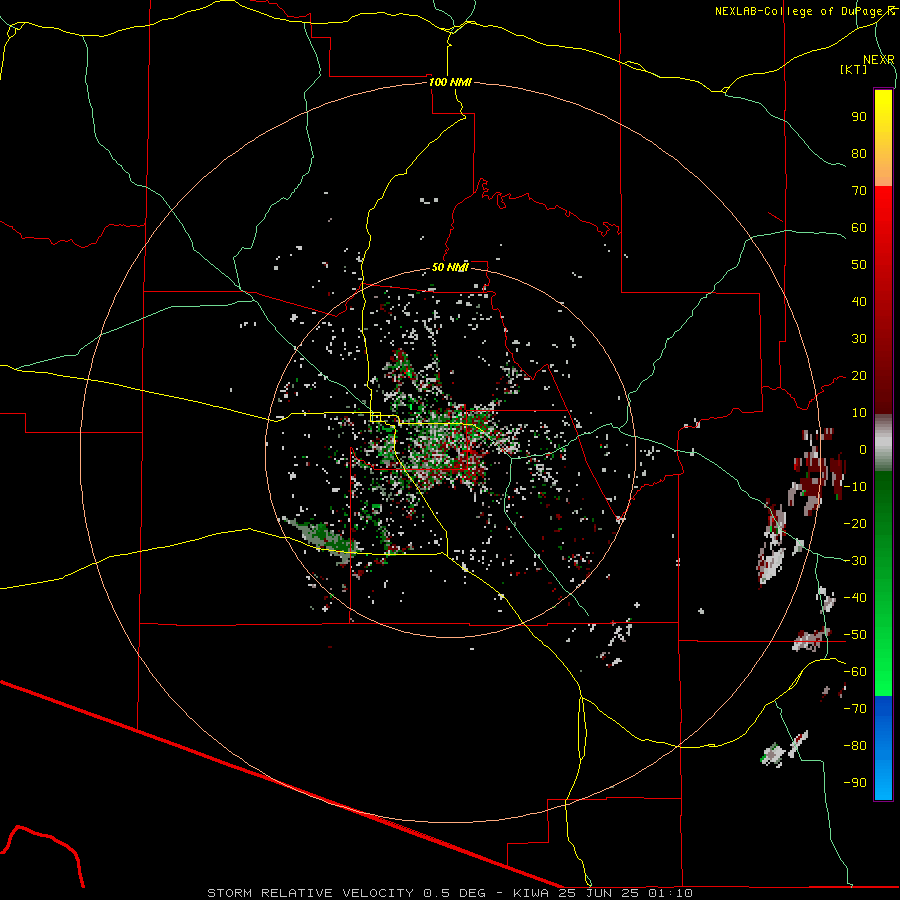Click the 100 NMI range ring label
The image size is (900, 900).
pos(450,82)
